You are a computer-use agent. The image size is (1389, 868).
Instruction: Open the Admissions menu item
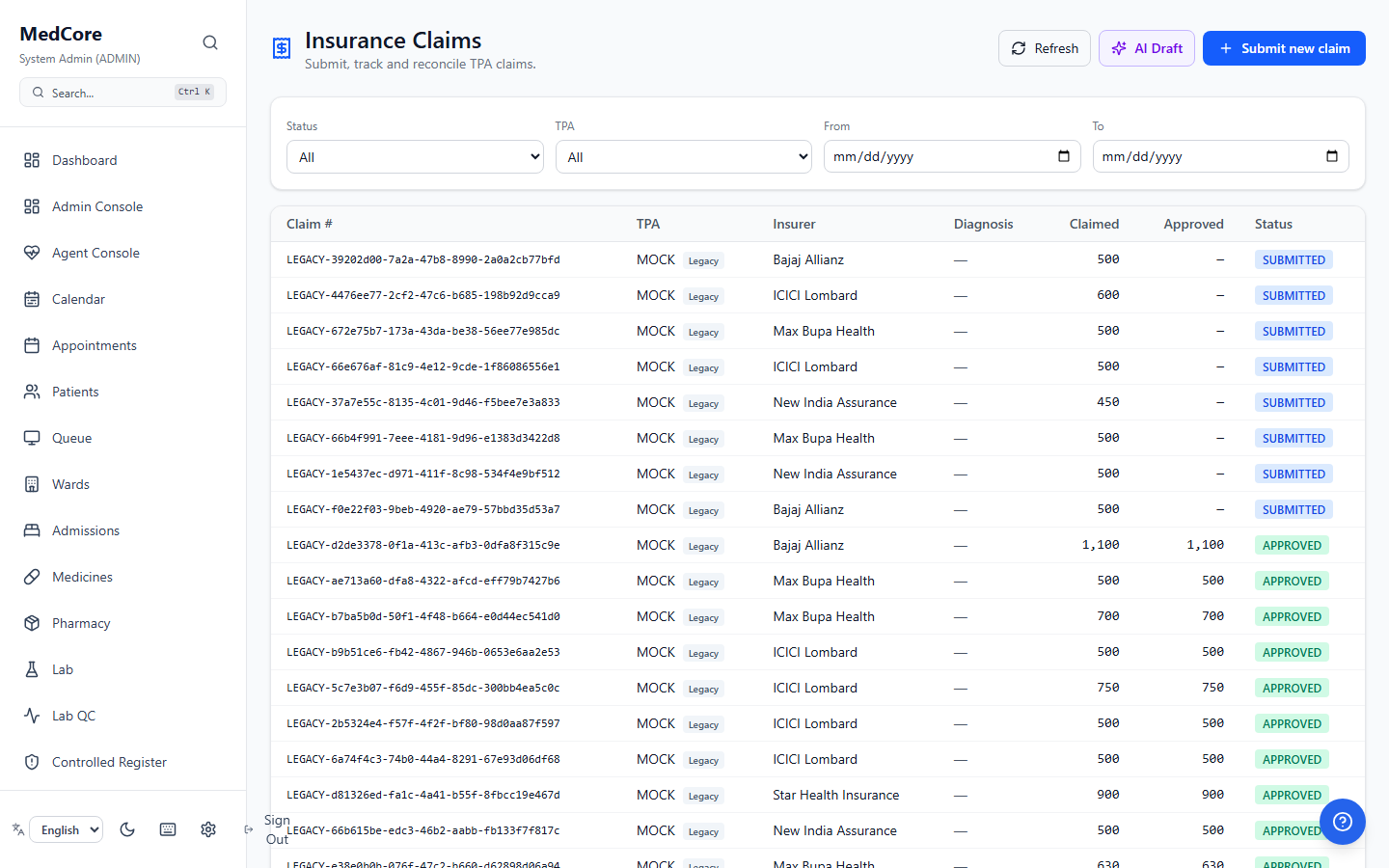[x=123, y=530]
